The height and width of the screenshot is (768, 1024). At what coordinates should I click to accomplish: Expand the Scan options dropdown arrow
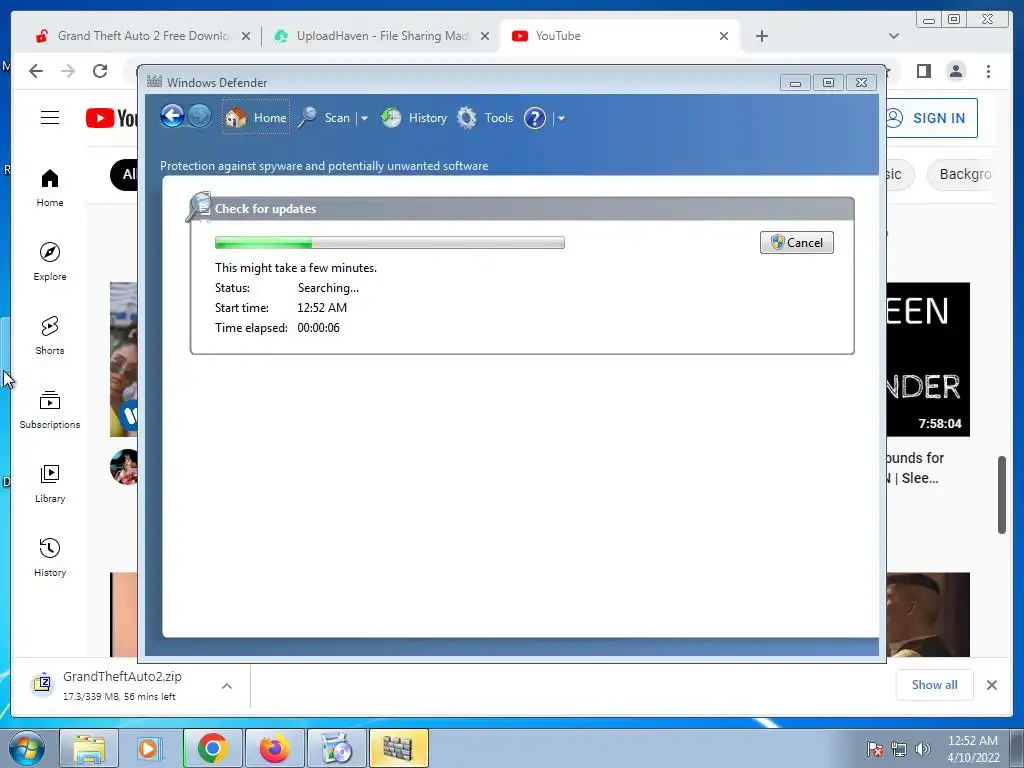click(x=364, y=119)
